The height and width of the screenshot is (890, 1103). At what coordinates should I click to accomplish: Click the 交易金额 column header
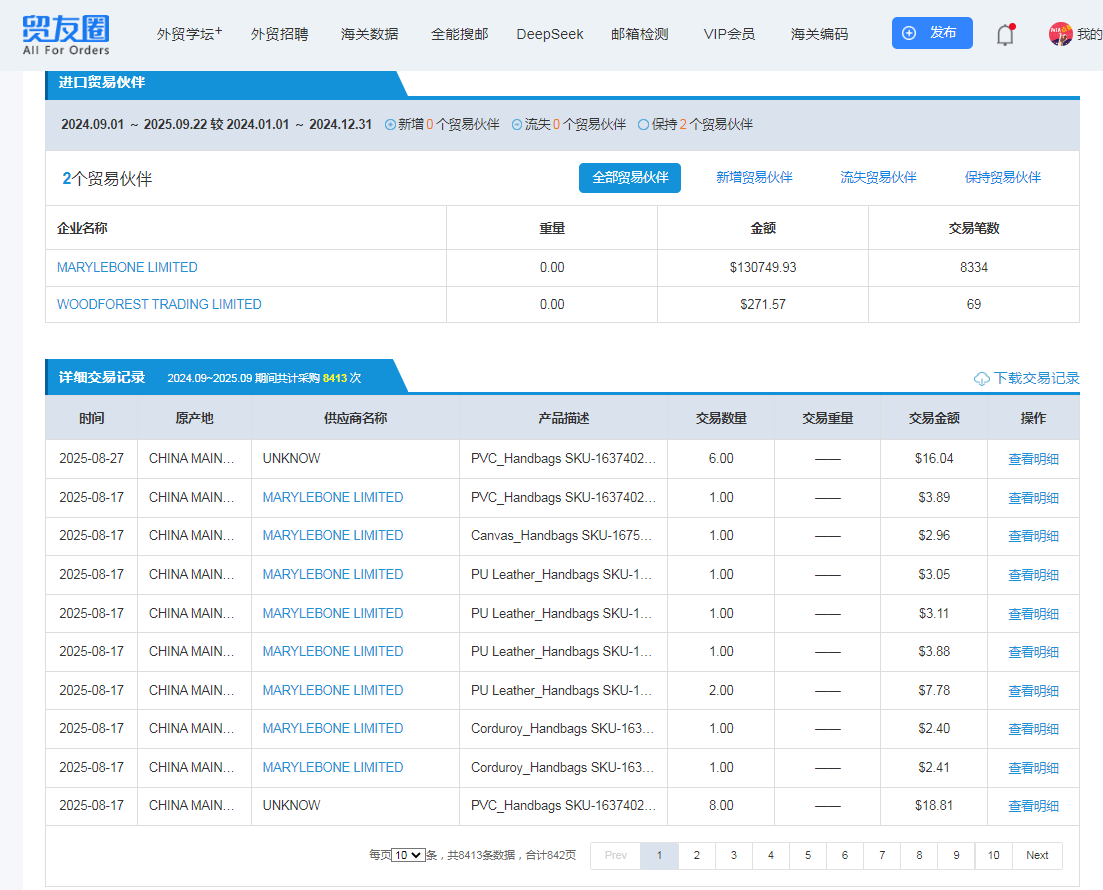[x=934, y=418]
